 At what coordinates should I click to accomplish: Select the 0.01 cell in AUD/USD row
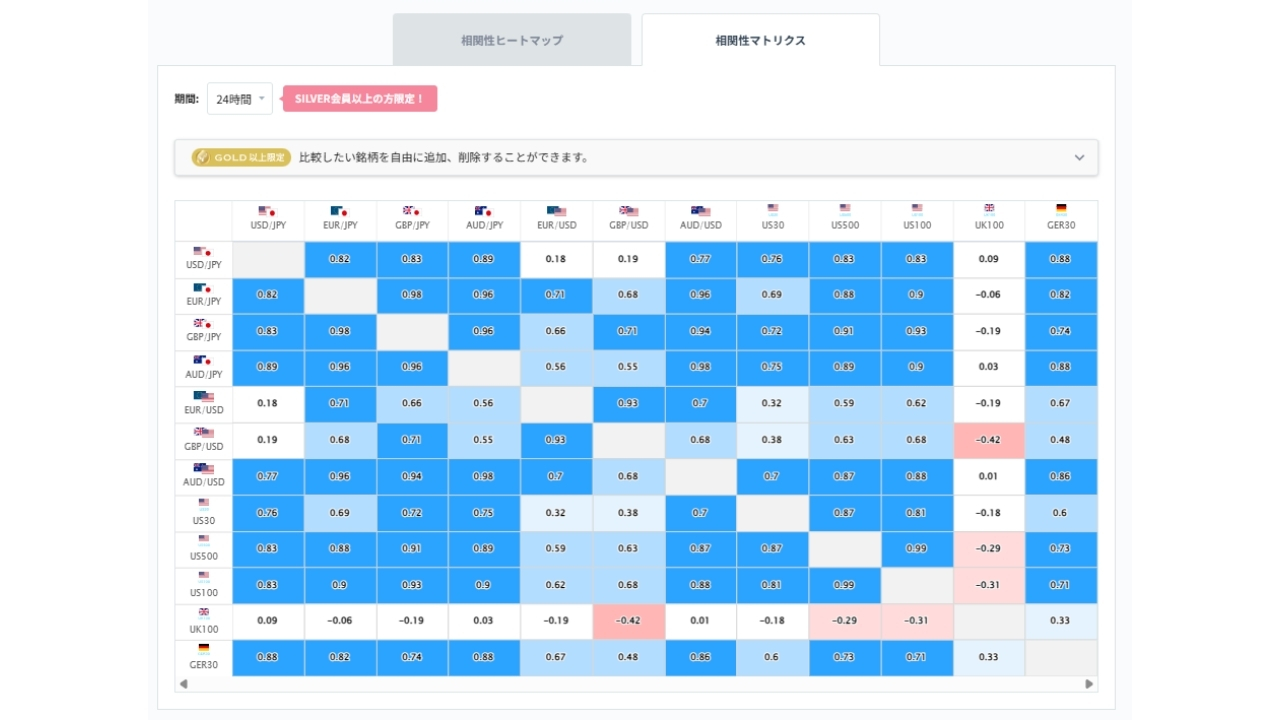tap(989, 476)
